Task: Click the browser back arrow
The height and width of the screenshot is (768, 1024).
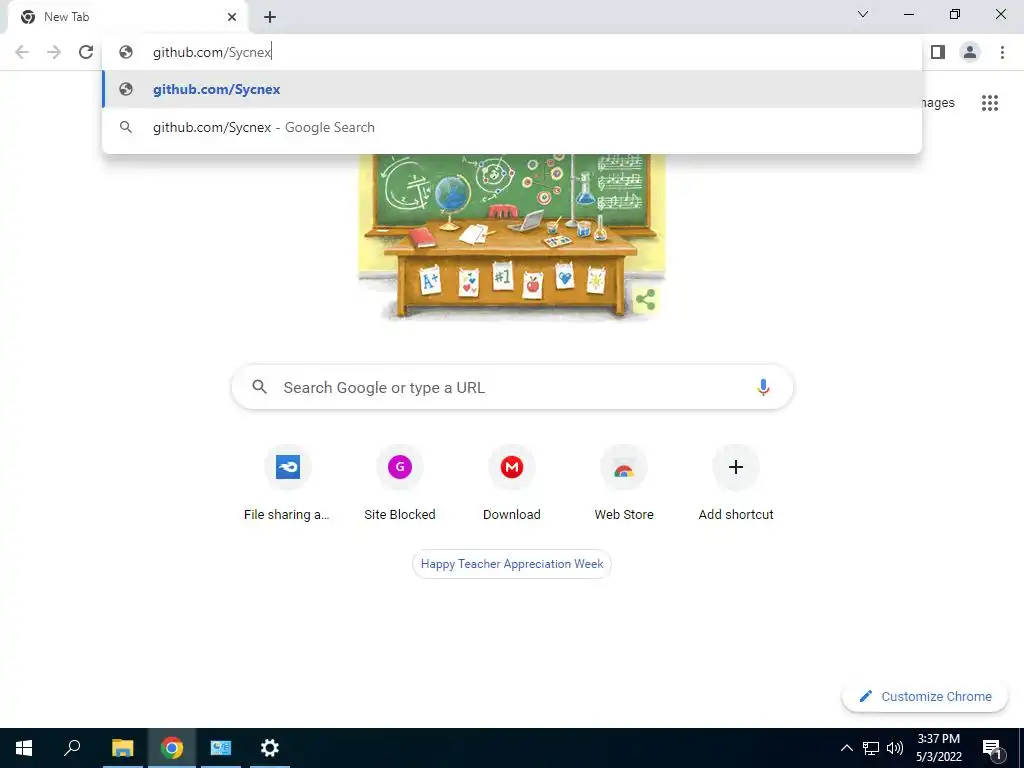Action: [22, 52]
